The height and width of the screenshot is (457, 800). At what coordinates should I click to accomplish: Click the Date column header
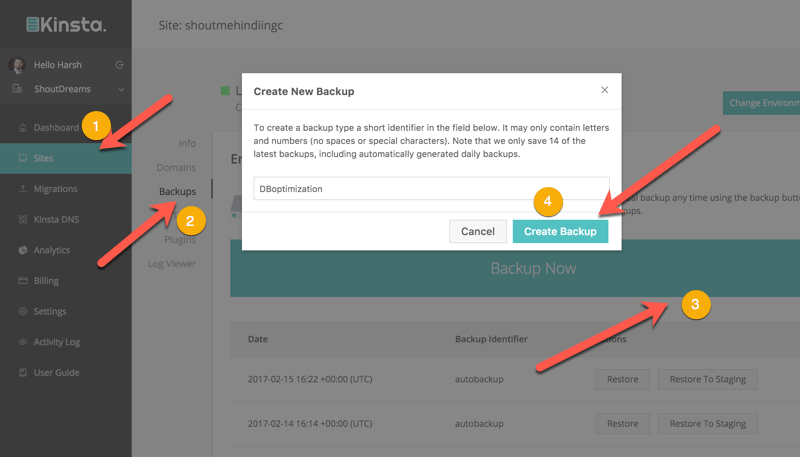(x=258, y=339)
